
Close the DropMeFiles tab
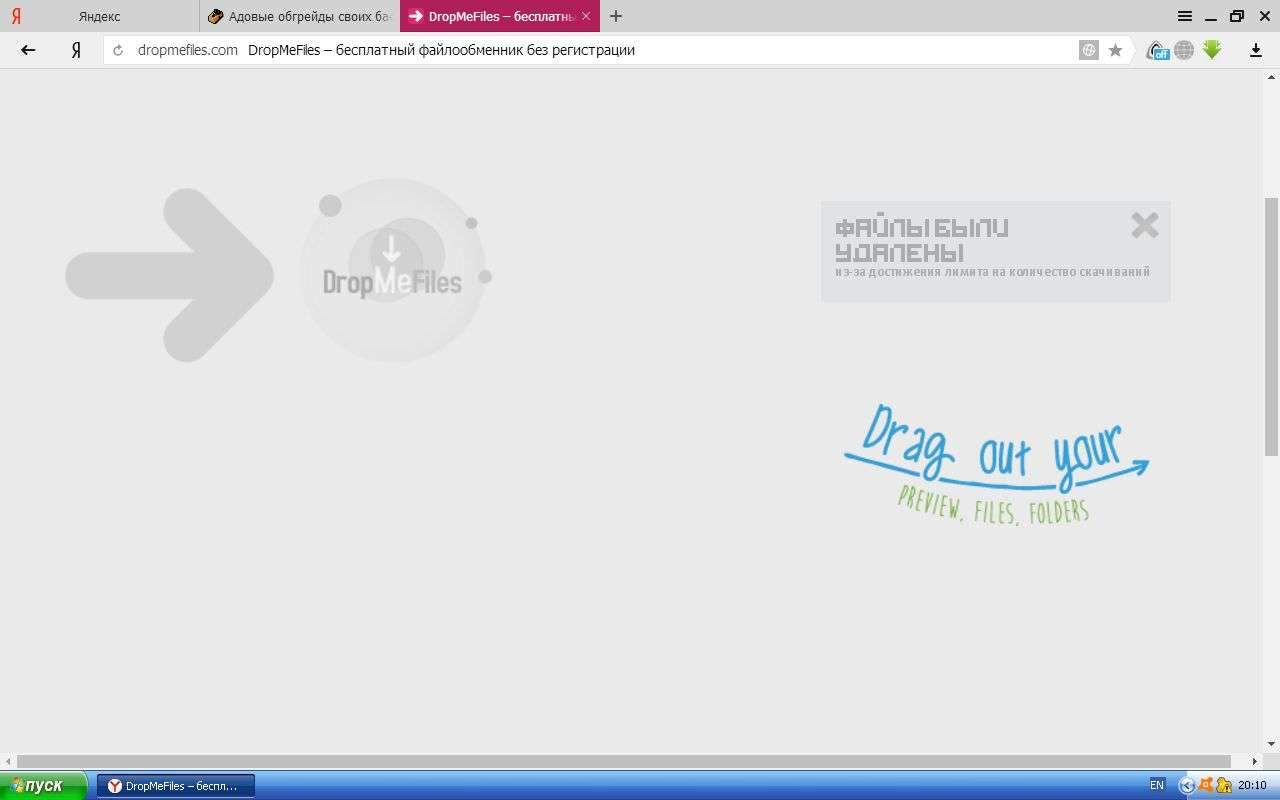586,16
